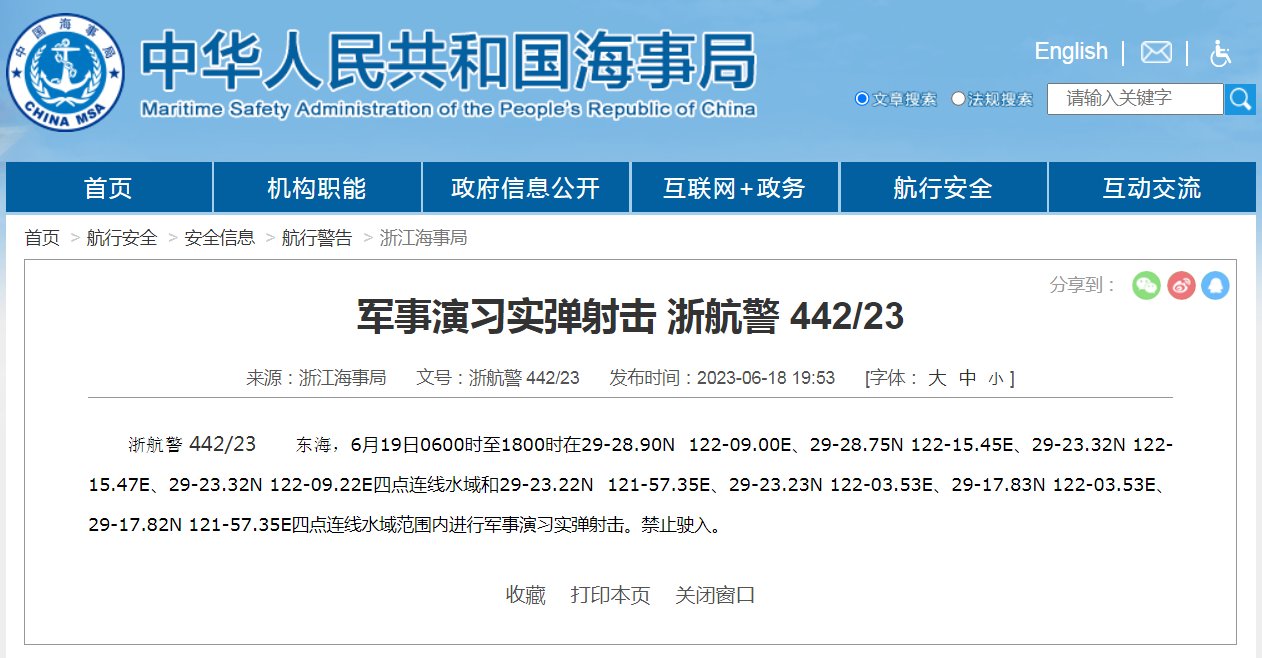Set font size to 小
Viewport: 1262px width, 658px height.
[x=995, y=379]
